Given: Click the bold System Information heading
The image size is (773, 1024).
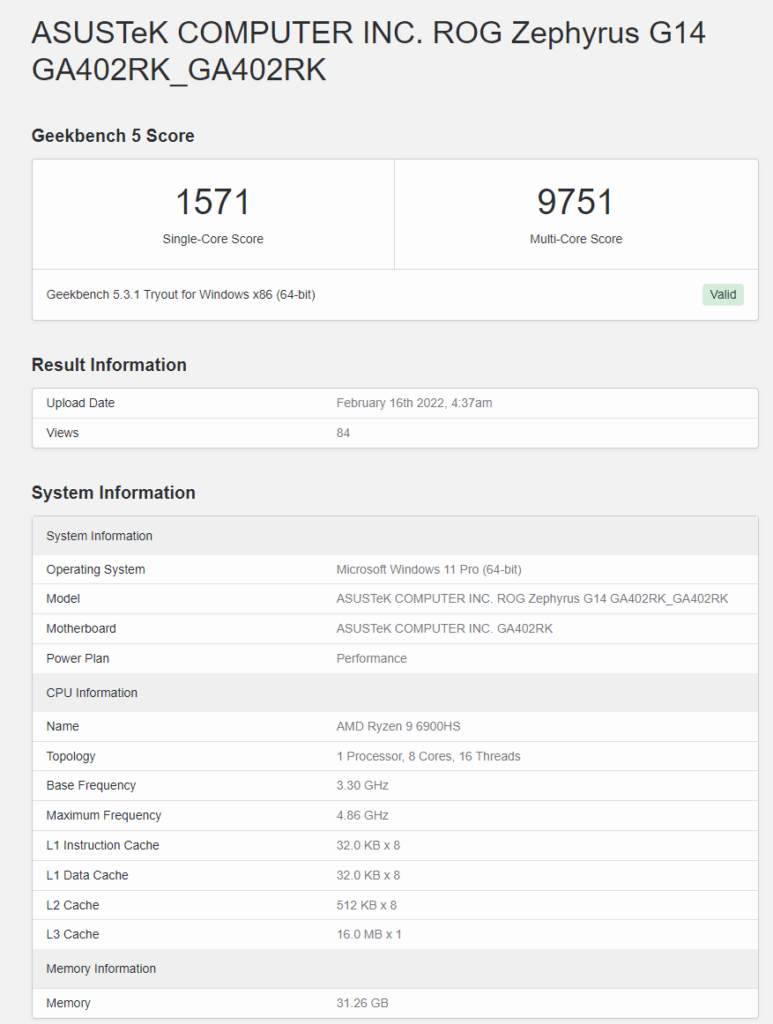Looking at the screenshot, I should [x=114, y=493].
